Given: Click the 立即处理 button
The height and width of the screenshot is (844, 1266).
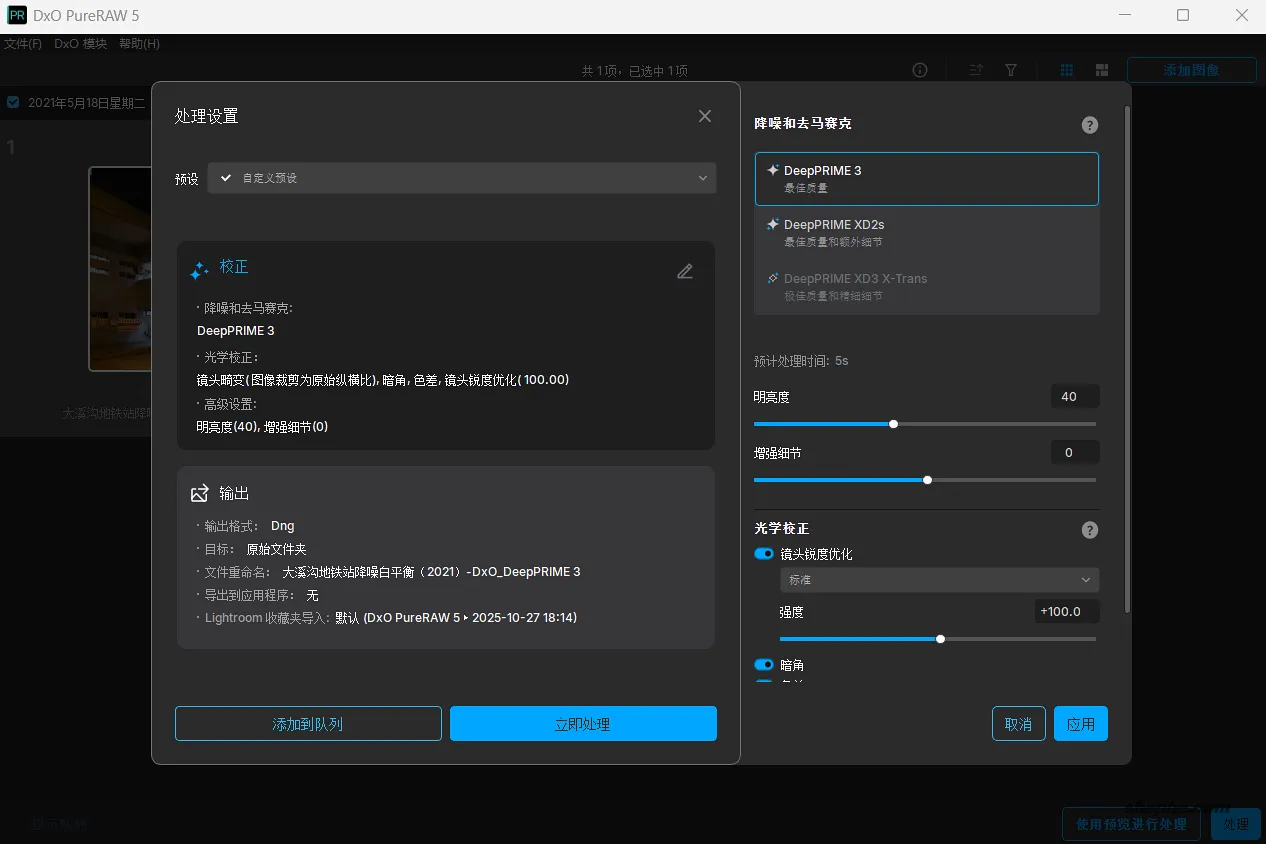Looking at the screenshot, I should [x=583, y=724].
